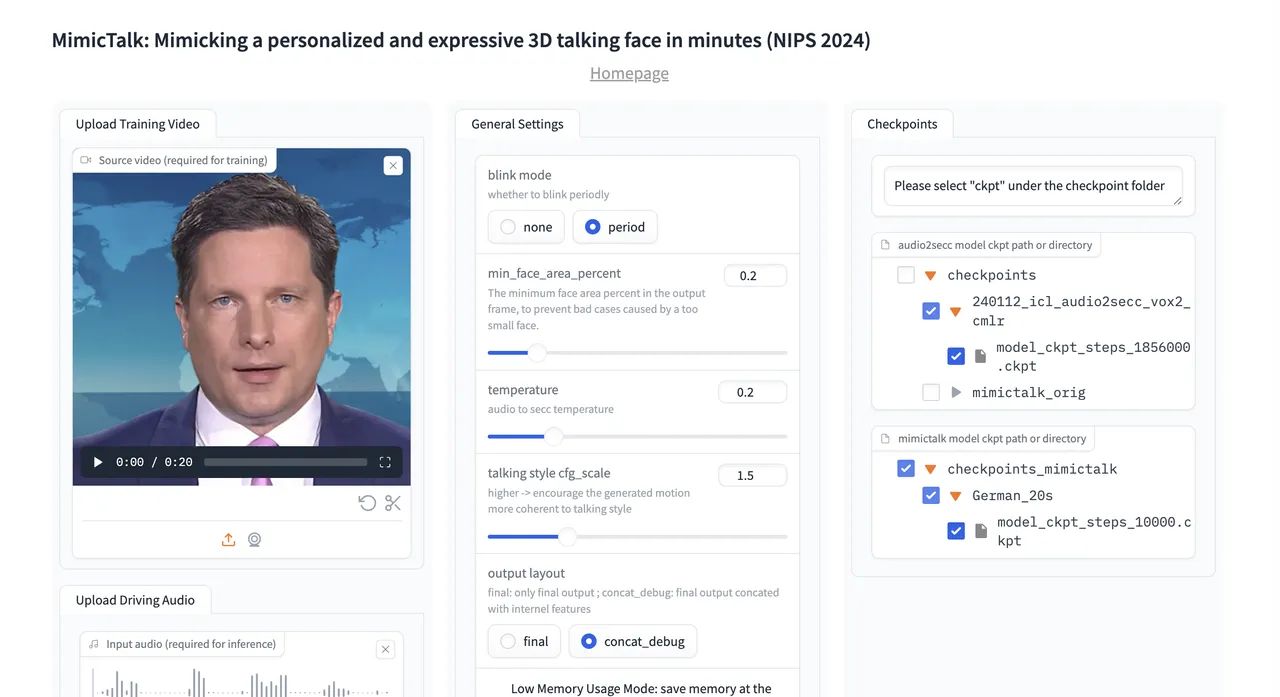Click the undo/reset video icon

tap(367, 503)
